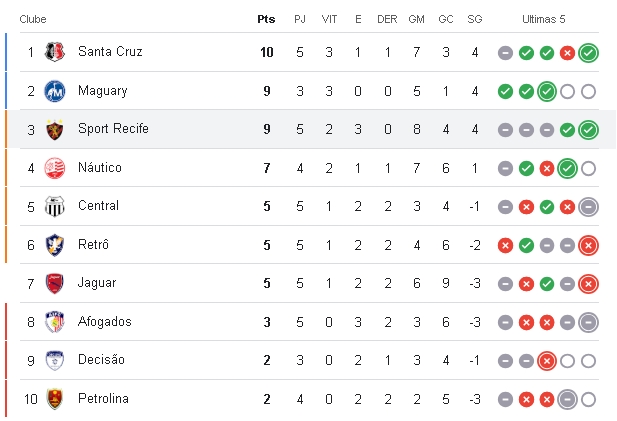The image size is (617, 421).
Task: Click the Pts column header
Action: pyautogui.click(x=266, y=19)
